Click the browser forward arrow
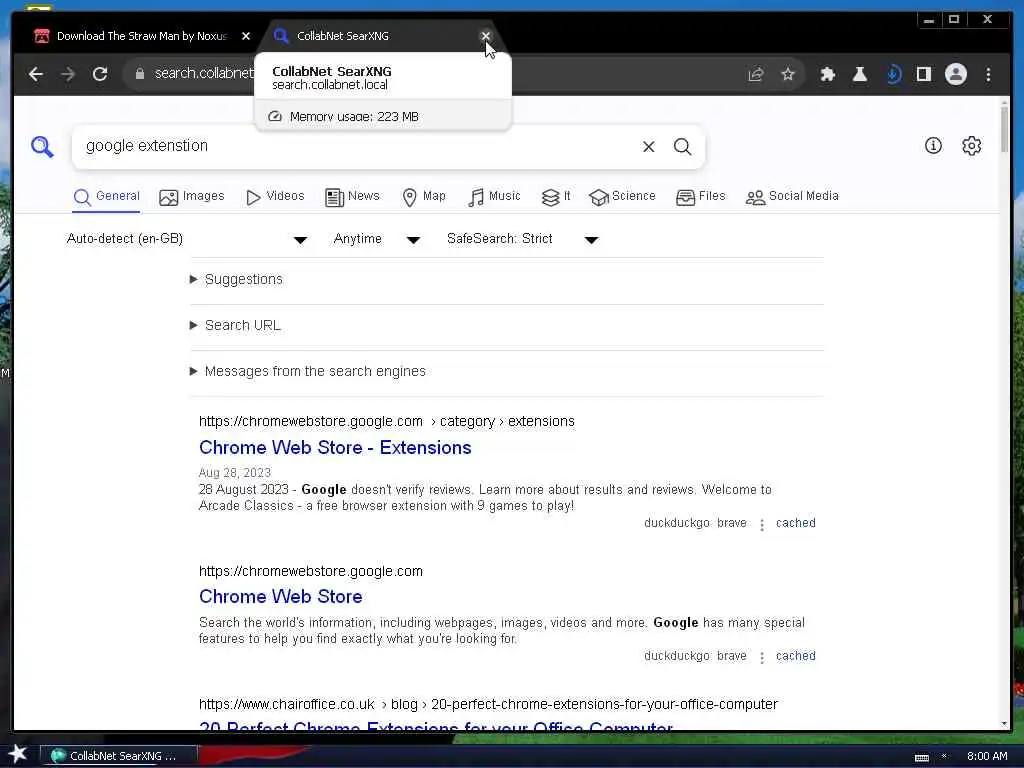 [x=68, y=74]
